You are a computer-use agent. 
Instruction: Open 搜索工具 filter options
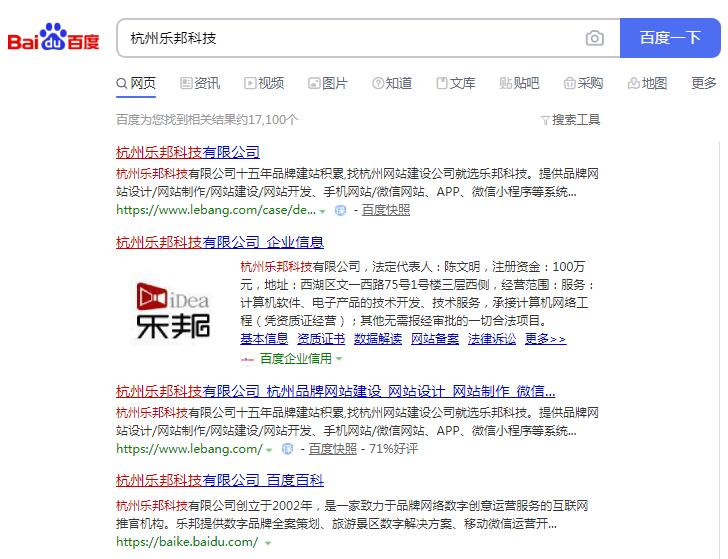pyautogui.click(x=576, y=120)
